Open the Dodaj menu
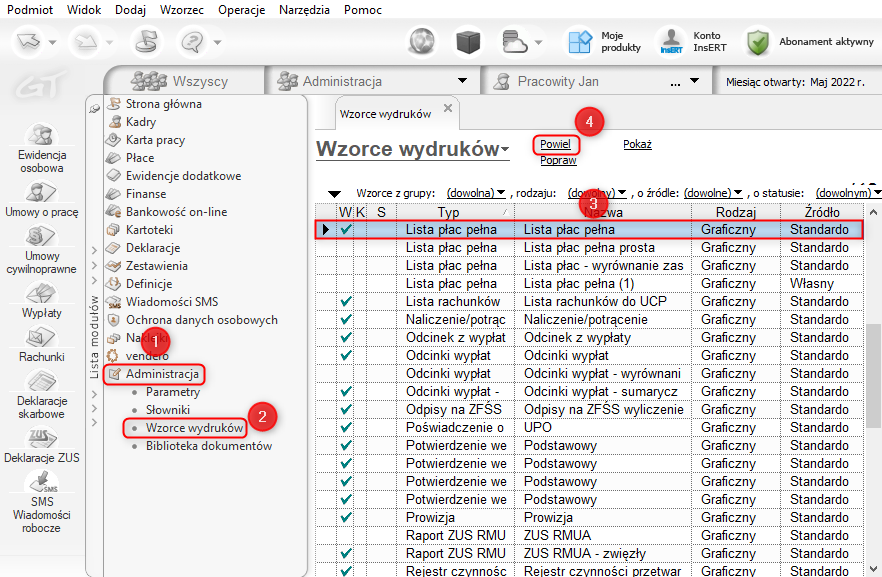The height and width of the screenshot is (577, 882). [130, 10]
